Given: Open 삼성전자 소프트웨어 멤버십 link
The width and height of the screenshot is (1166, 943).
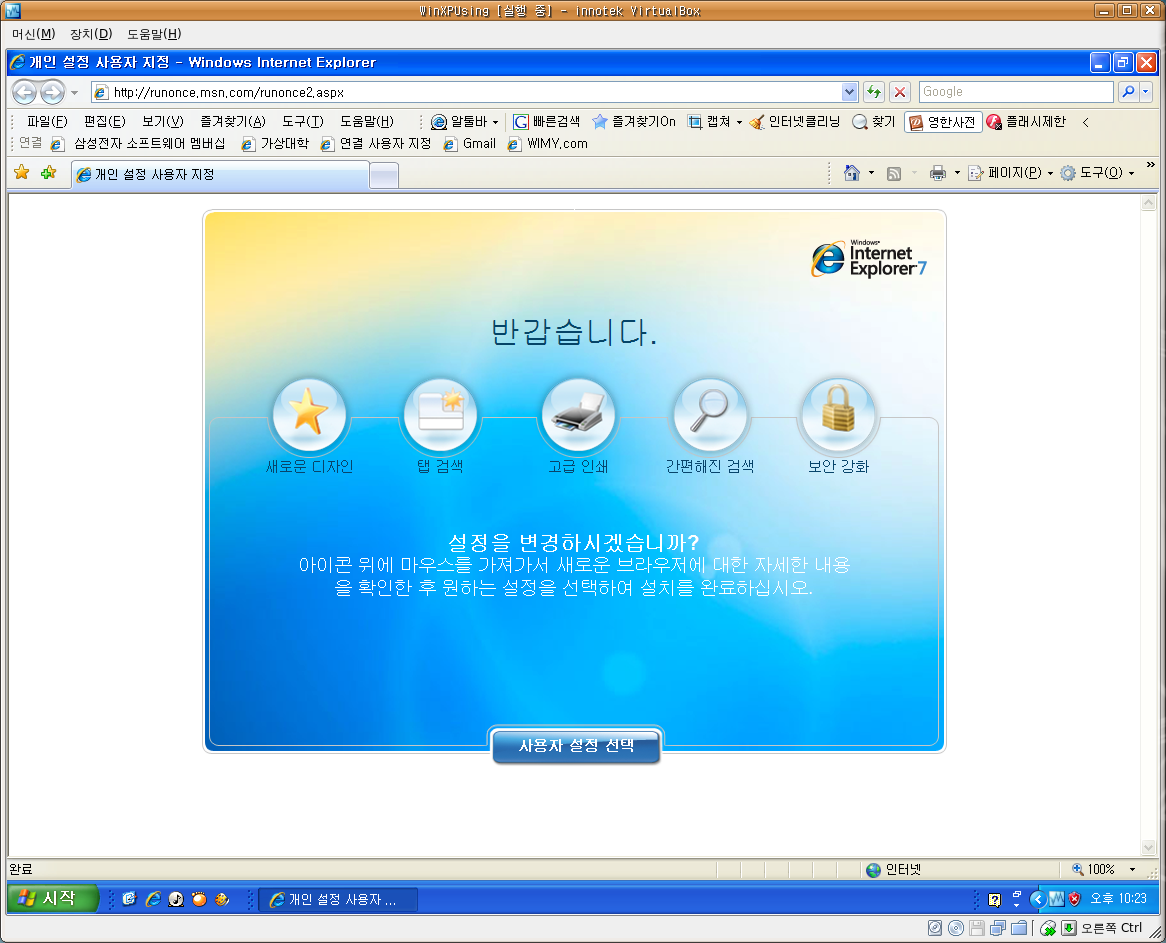Looking at the screenshot, I should pos(138,144).
